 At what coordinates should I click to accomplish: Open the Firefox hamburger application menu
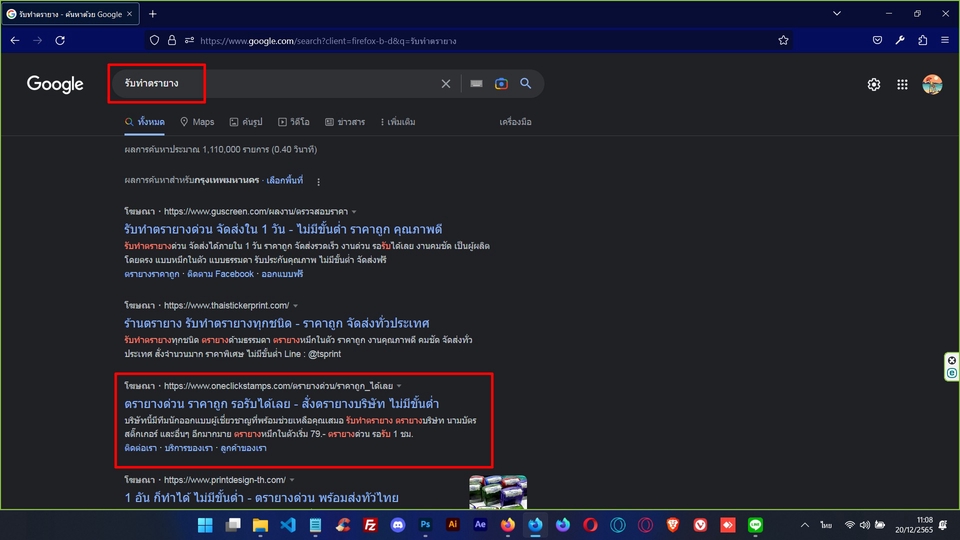(945, 40)
